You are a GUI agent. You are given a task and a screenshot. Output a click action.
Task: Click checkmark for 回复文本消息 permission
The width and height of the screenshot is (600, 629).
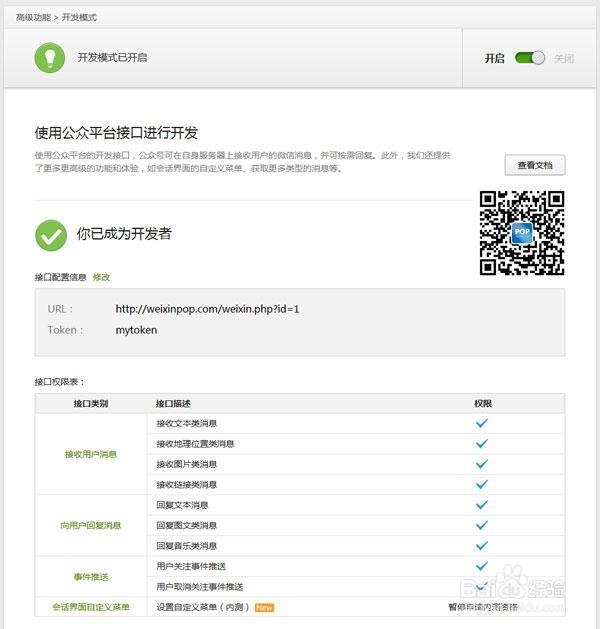(482, 505)
